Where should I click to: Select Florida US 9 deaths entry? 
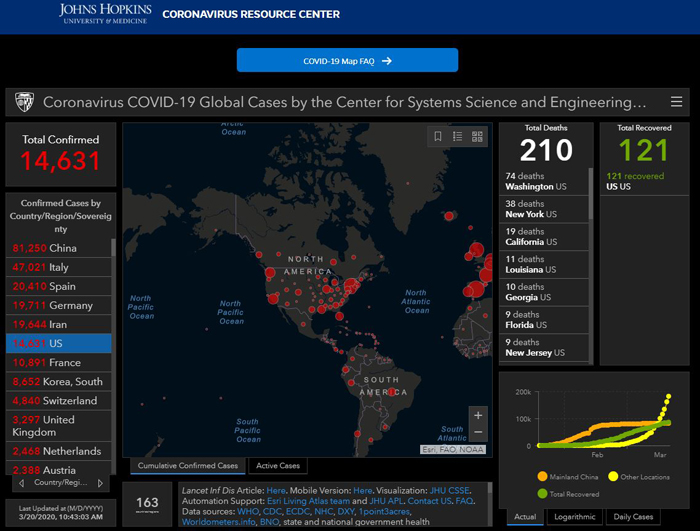pos(544,320)
